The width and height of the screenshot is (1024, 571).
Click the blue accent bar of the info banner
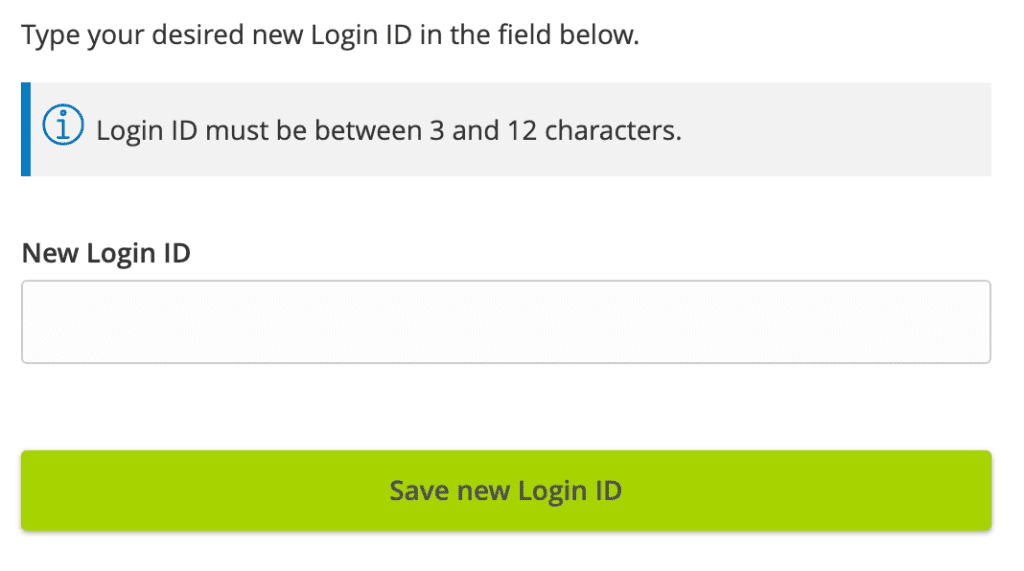coord(26,129)
